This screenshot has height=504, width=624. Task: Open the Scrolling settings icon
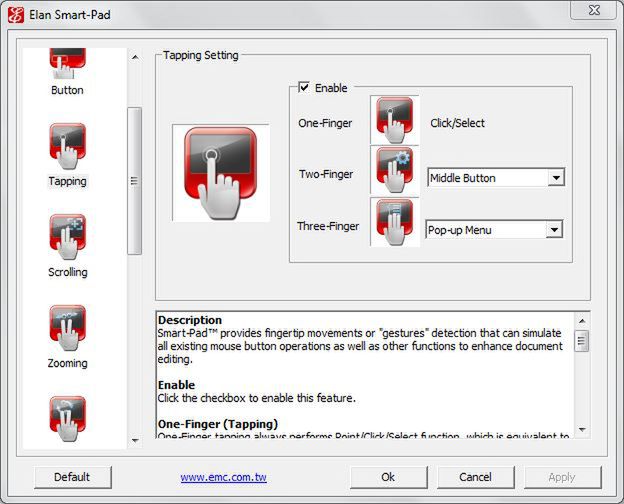(67, 237)
